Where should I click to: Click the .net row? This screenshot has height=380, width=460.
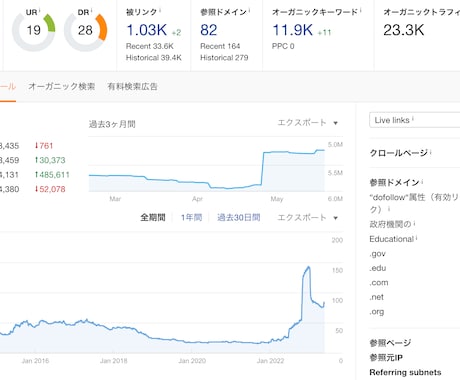[377, 297]
